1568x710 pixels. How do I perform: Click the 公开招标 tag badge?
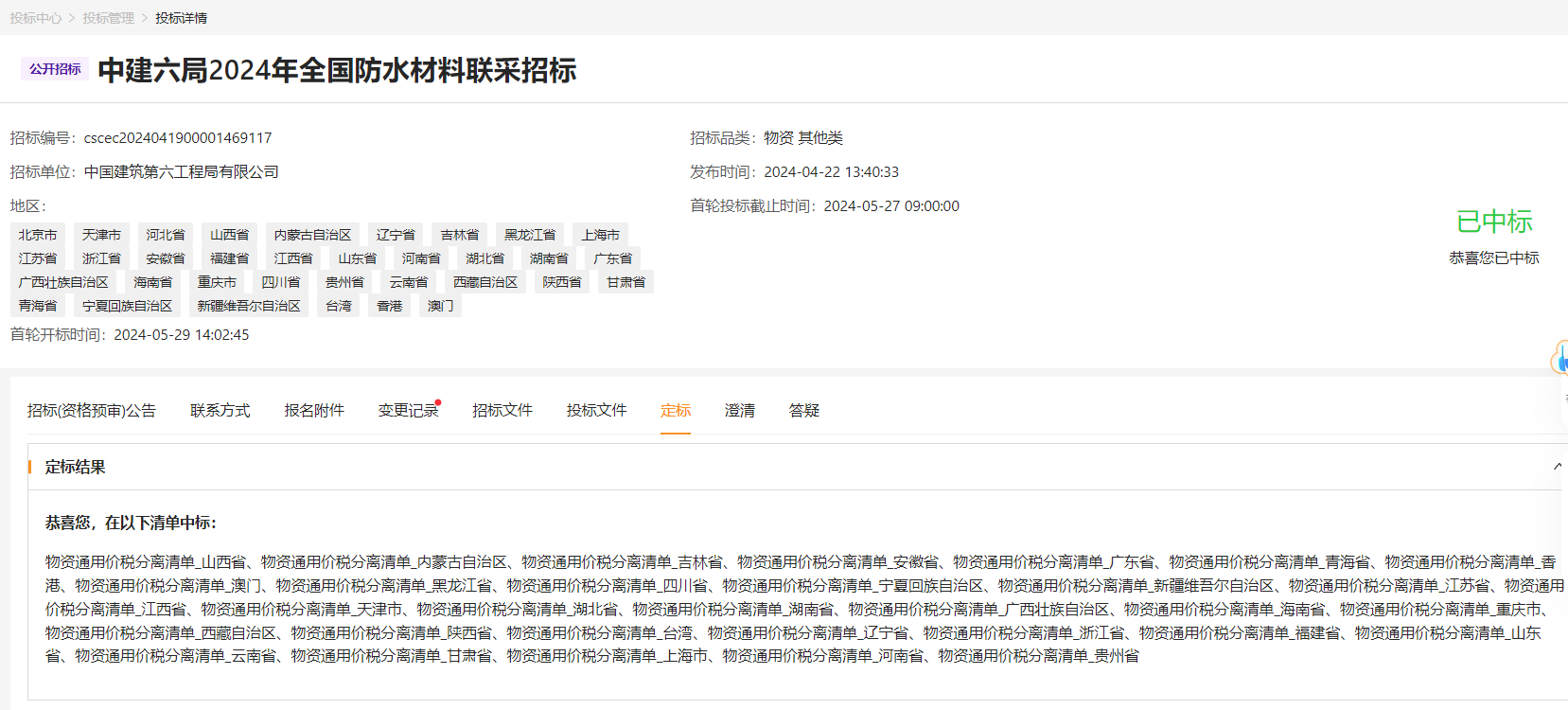coord(55,69)
